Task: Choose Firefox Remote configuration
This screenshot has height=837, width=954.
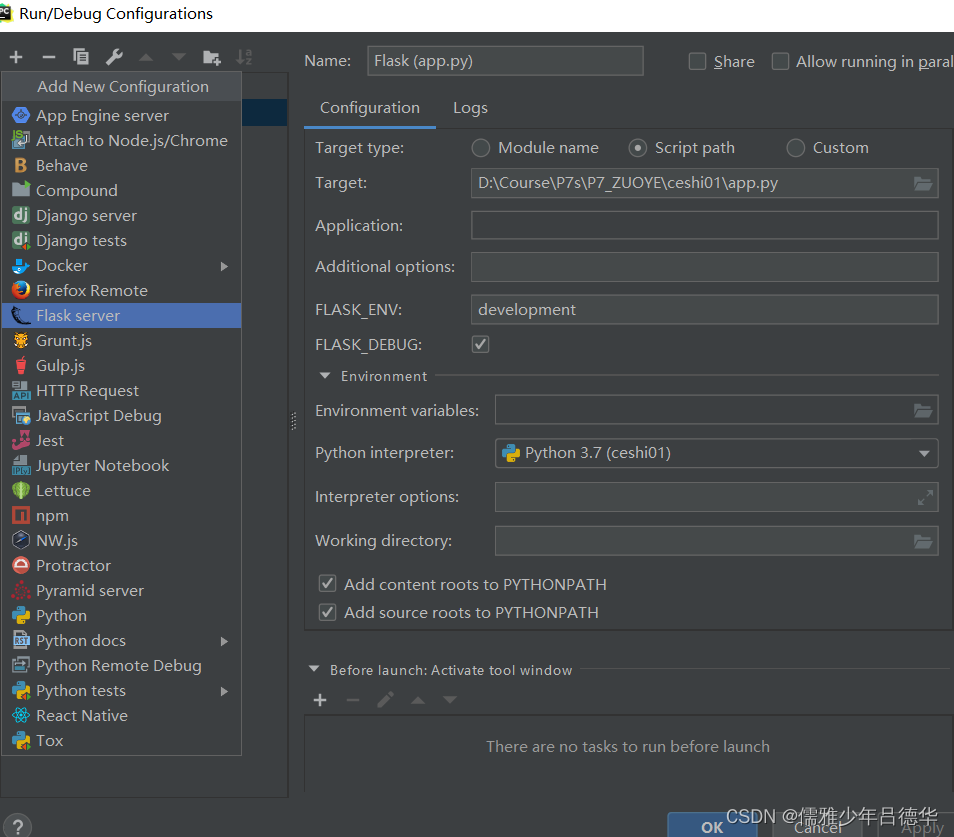Action: click(122, 291)
